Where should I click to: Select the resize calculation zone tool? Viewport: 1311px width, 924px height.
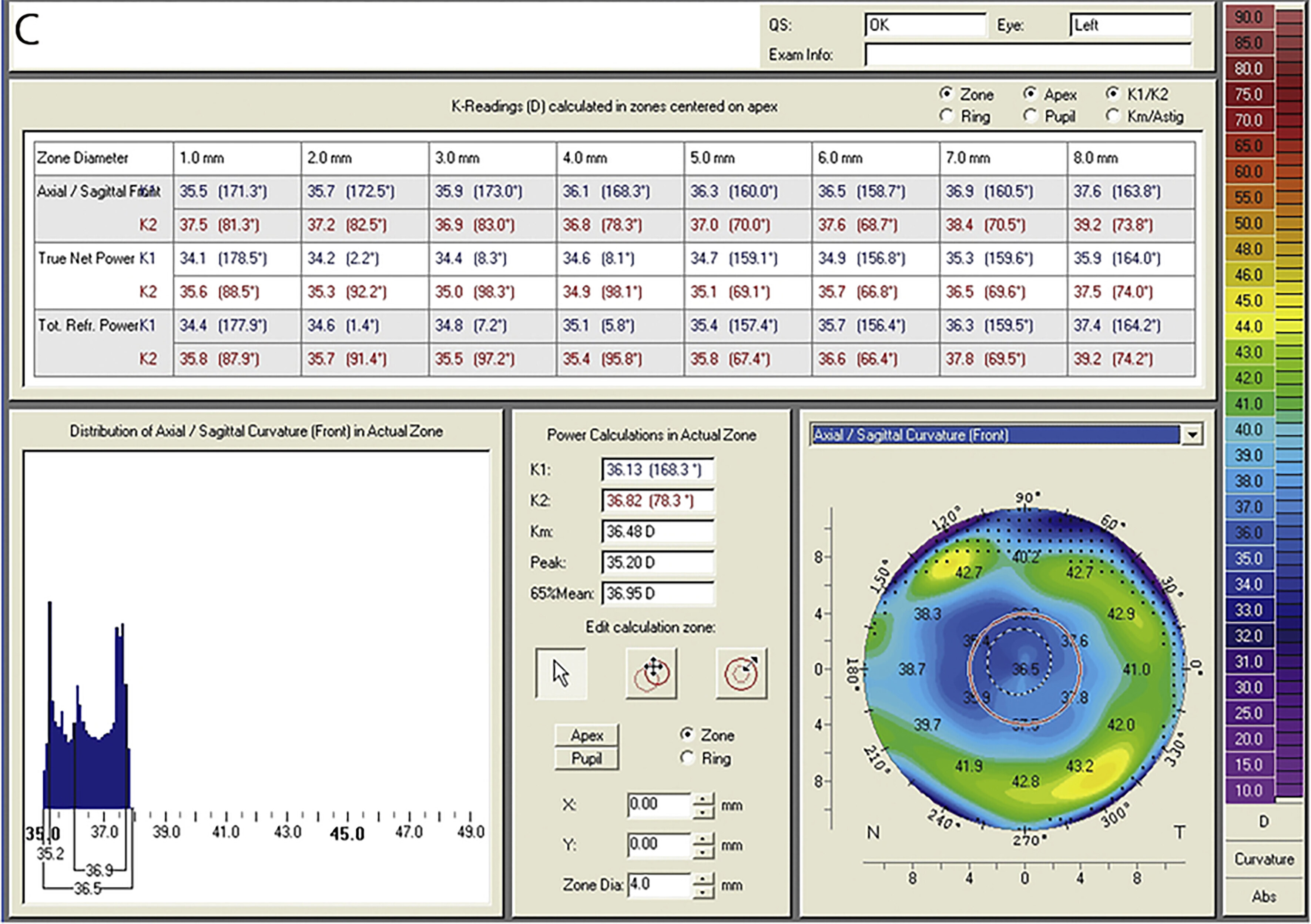[741, 673]
